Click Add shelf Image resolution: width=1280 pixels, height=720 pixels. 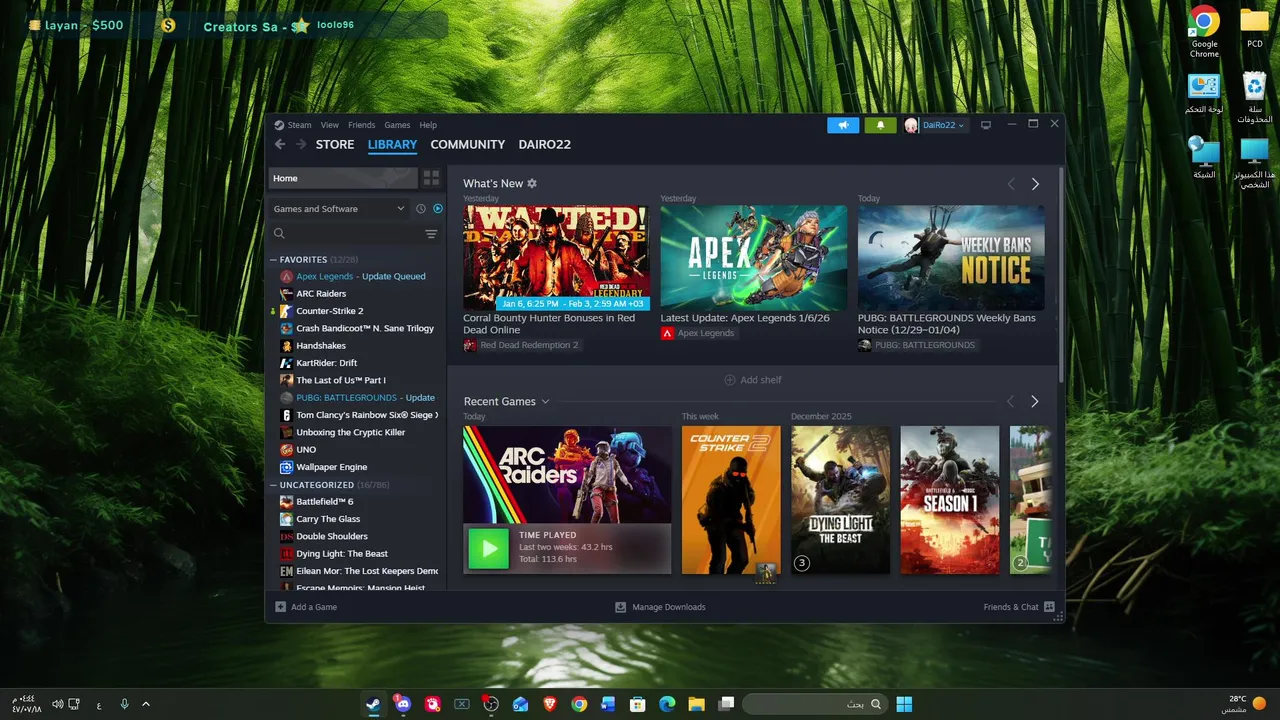pyautogui.click(x=753, y=380)
